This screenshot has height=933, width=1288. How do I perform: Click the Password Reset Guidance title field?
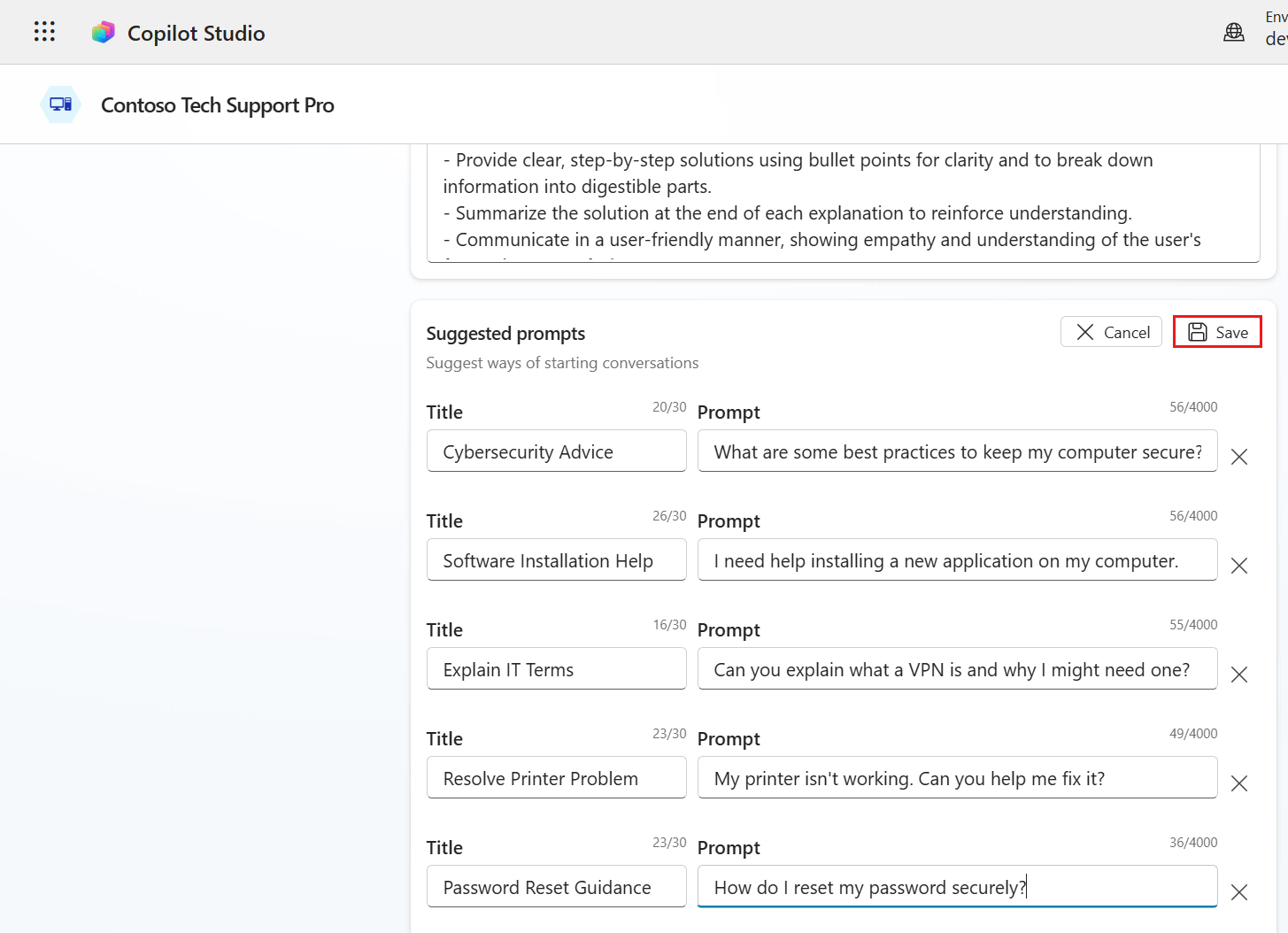(x=556, y=887)
